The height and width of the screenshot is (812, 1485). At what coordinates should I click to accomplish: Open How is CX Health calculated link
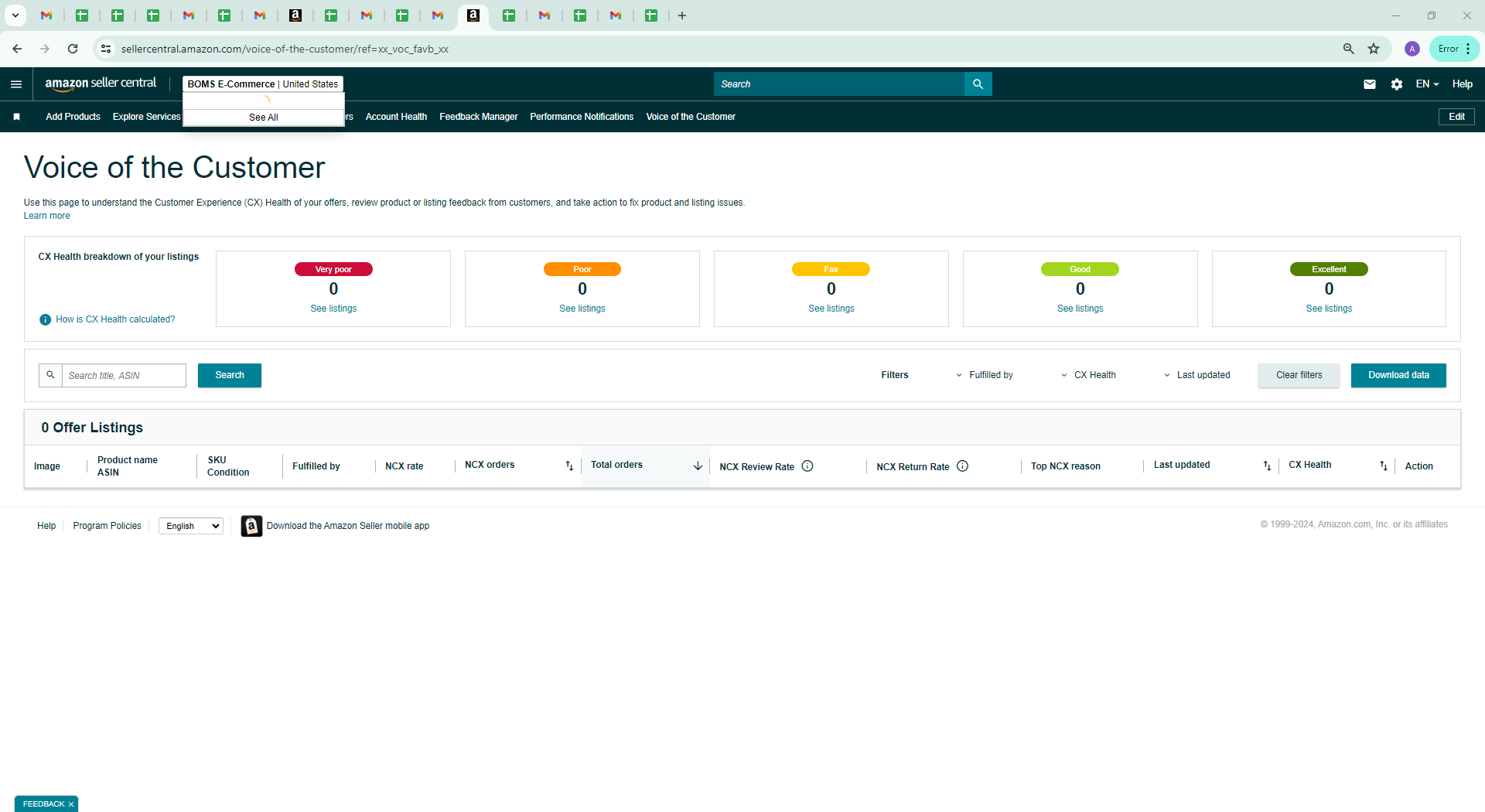click(115, 319)
